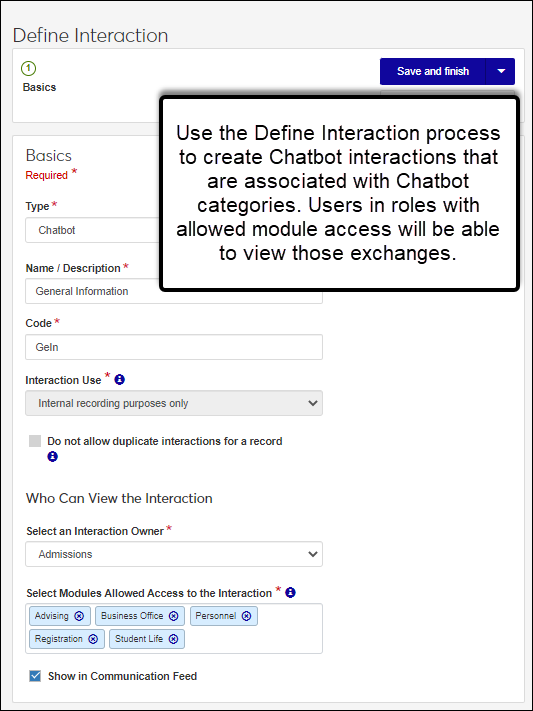Open info icon under duplicate interactions checkbox
This screenshot has width=533, height=711.
click(x=53, y=456)
